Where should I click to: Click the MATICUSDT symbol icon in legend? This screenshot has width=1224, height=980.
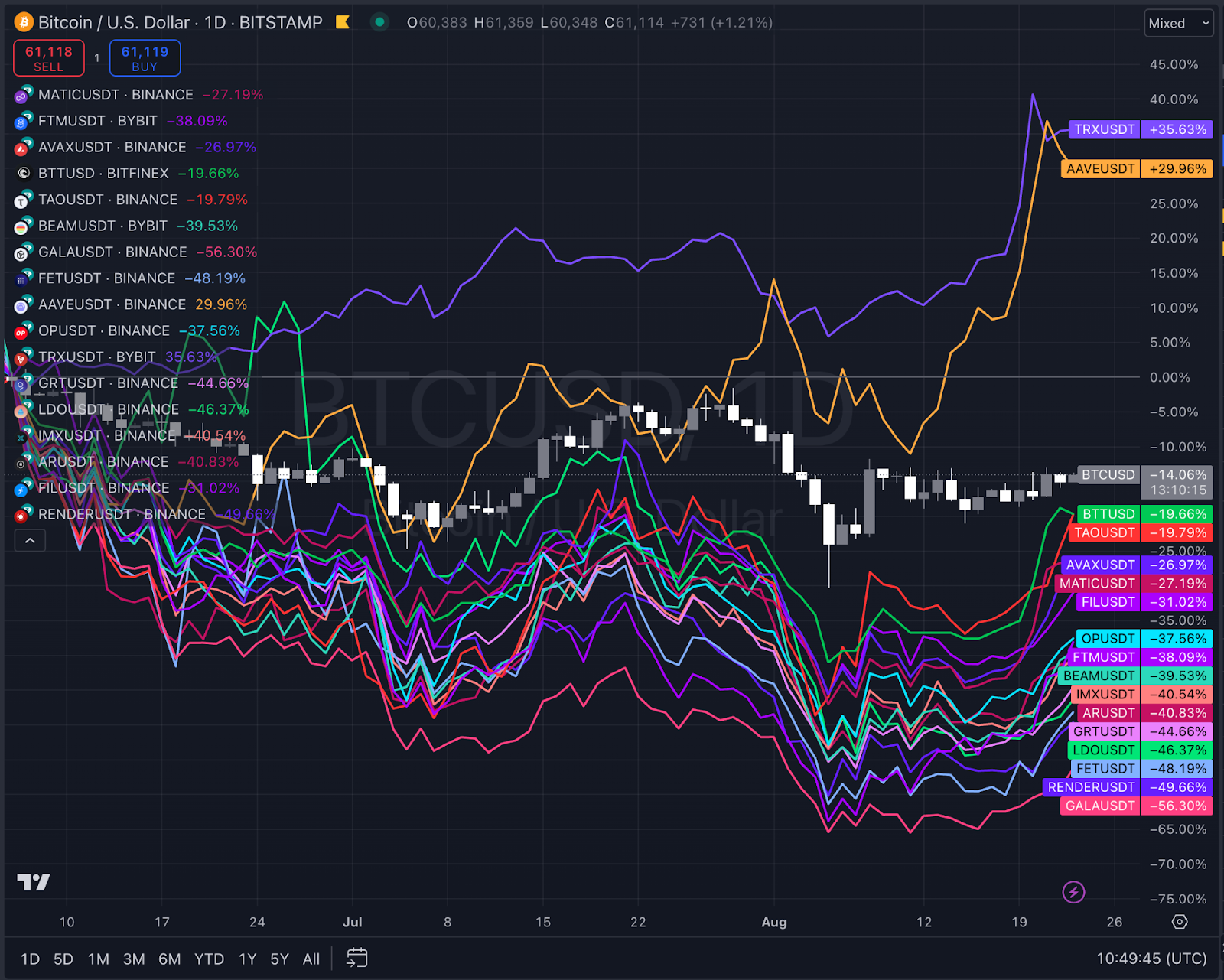(23, 95)
